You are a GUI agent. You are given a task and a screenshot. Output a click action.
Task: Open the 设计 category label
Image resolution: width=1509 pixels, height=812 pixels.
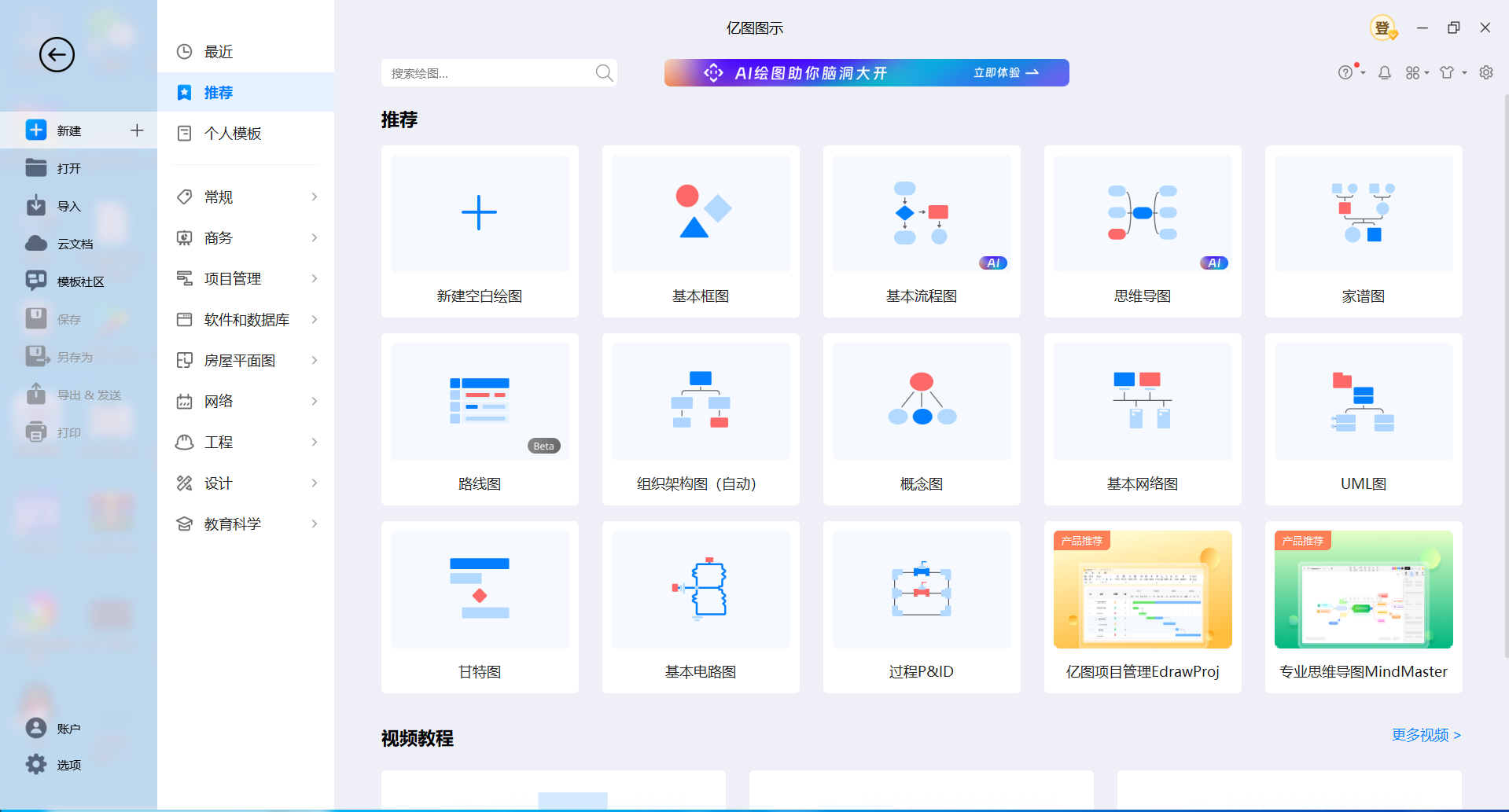219,483
